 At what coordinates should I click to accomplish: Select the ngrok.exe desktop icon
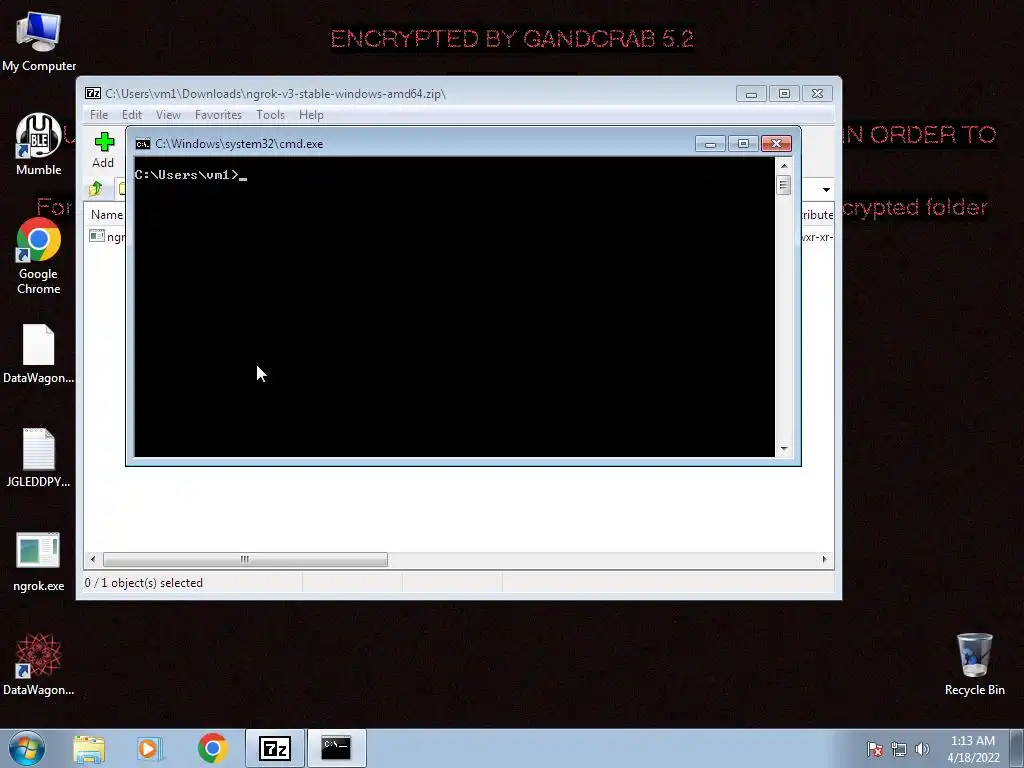click(x=39, y=562)
